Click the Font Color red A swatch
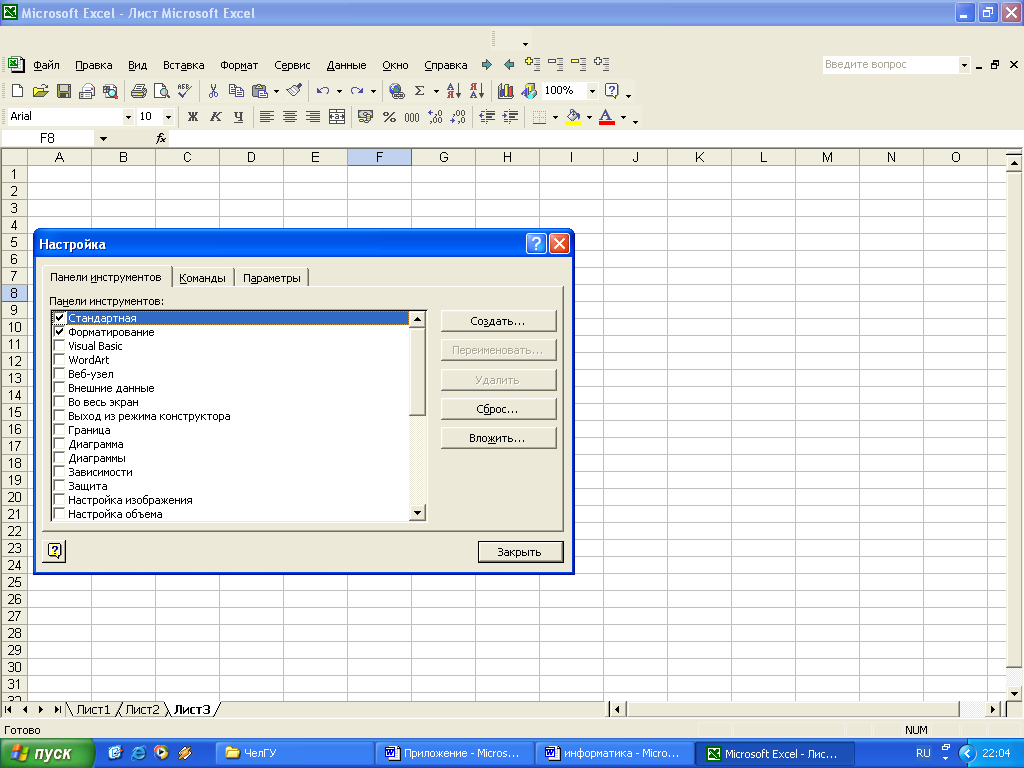This screenshot has width=1024, height=768. point(607,117)
